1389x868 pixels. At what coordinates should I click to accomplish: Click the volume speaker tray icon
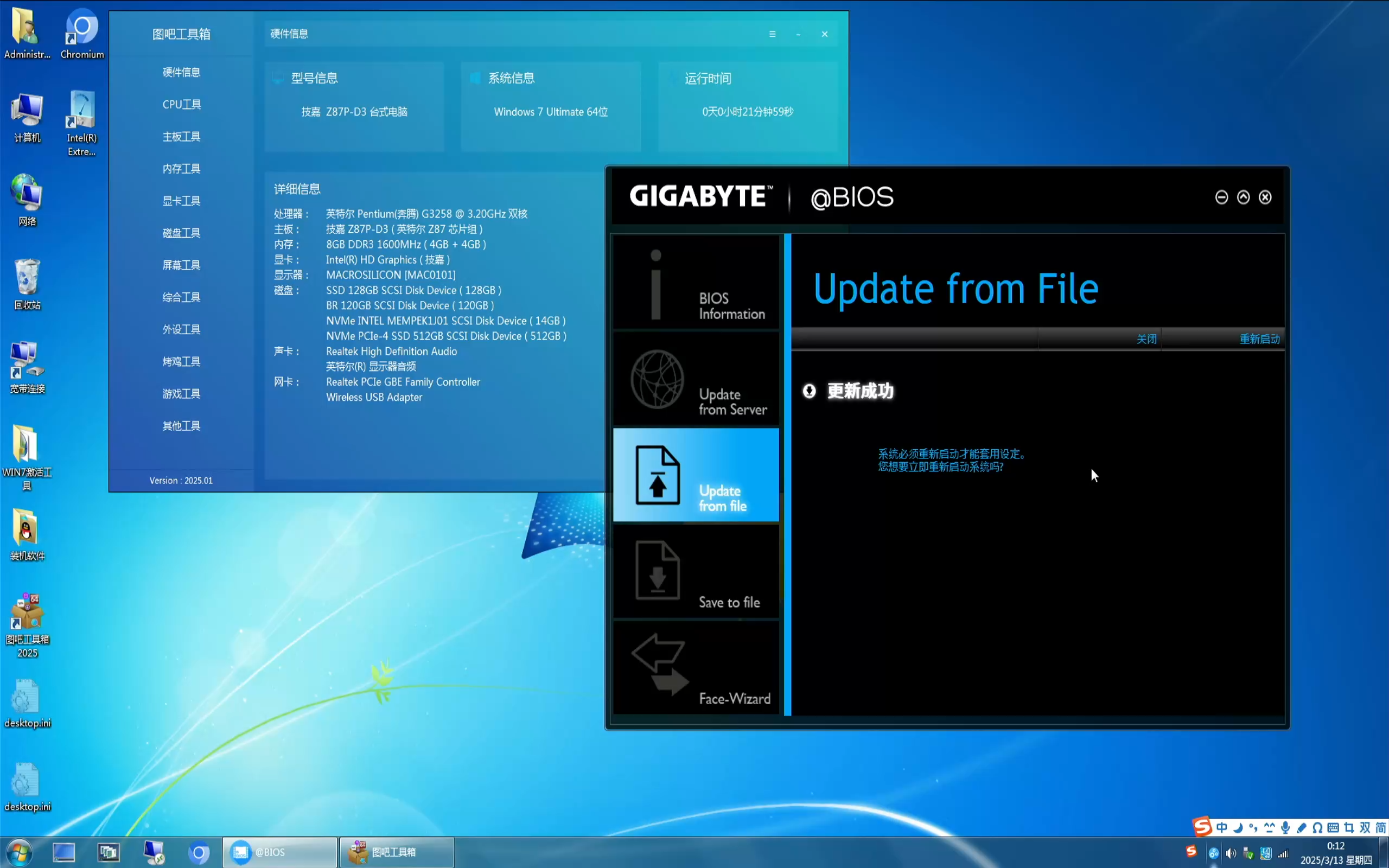1231,854
